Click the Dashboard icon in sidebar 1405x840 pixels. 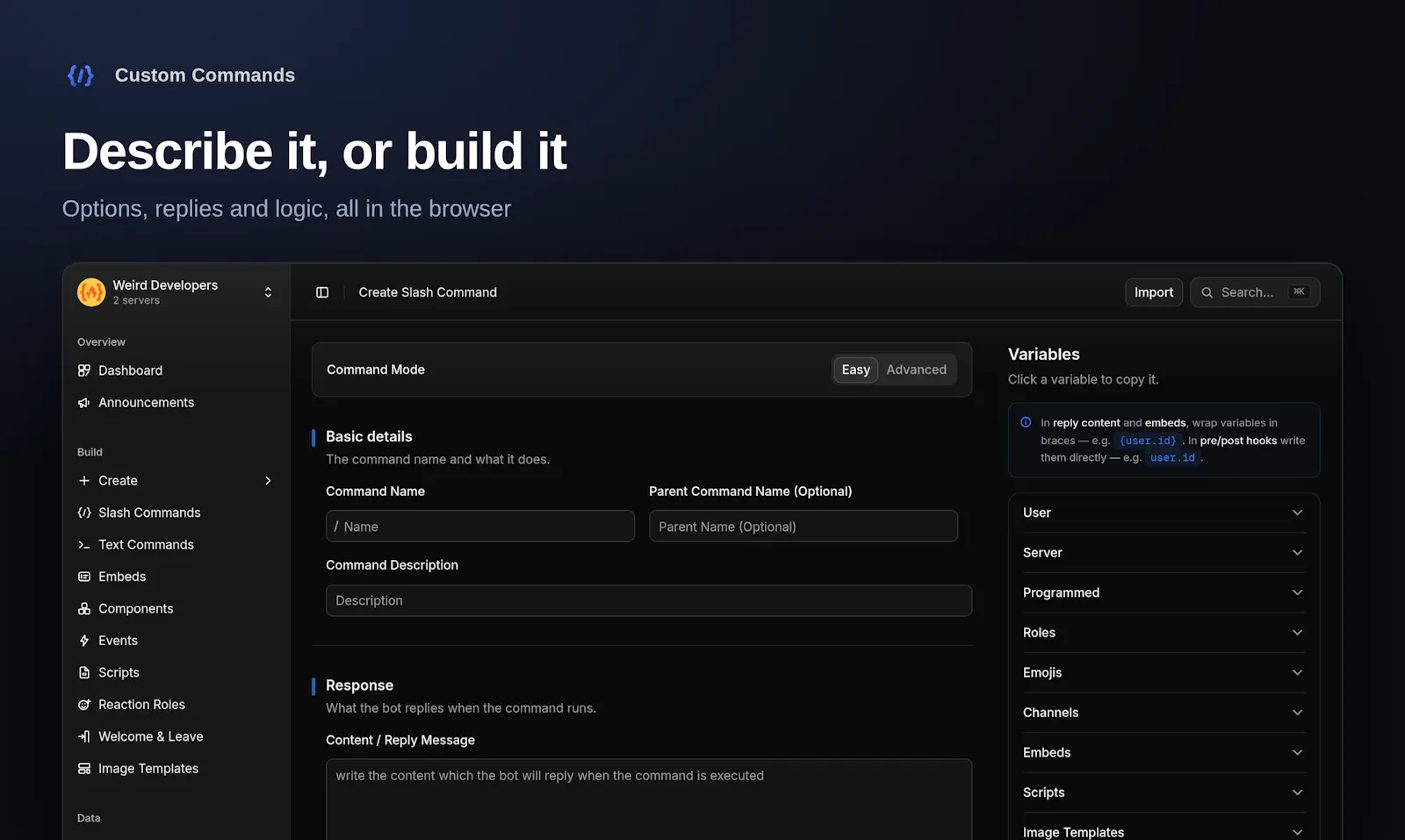[x=84, y=370]
